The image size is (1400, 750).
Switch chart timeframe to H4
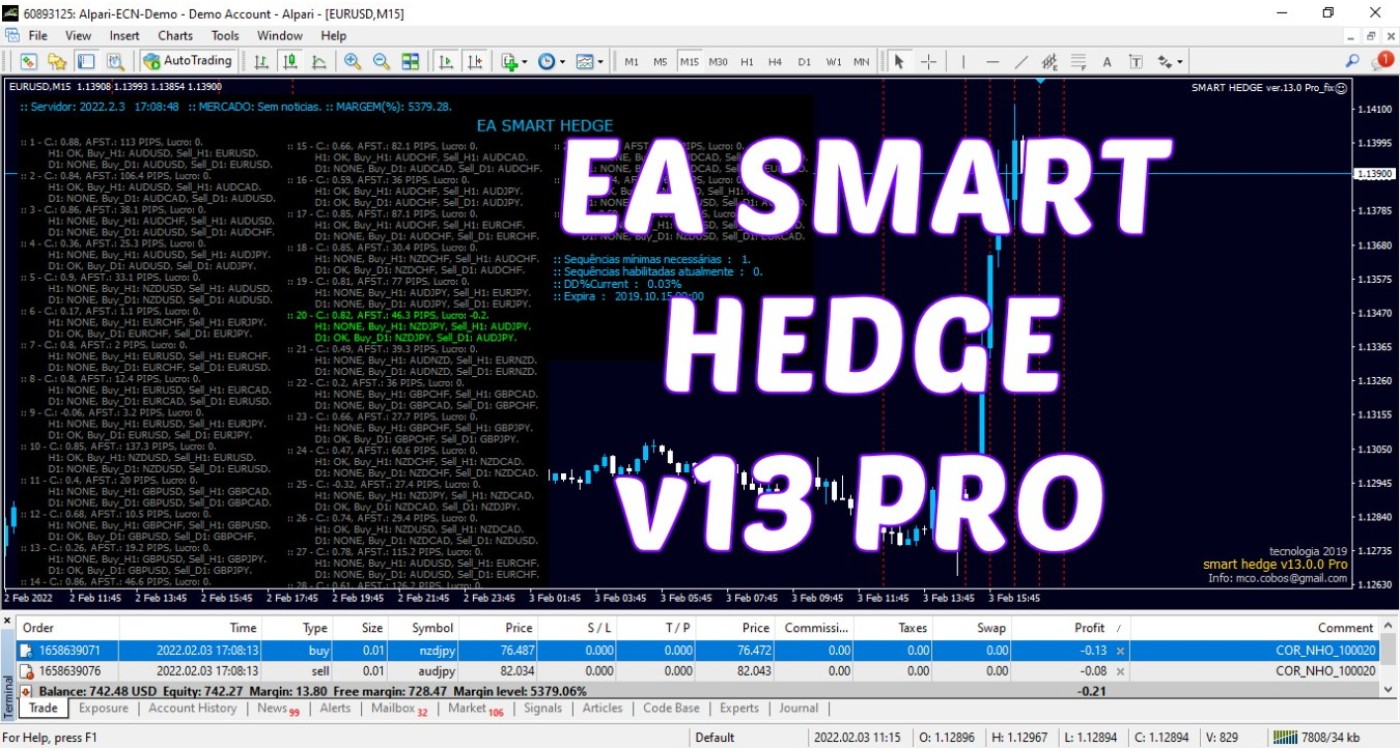[x=775, y=61]
